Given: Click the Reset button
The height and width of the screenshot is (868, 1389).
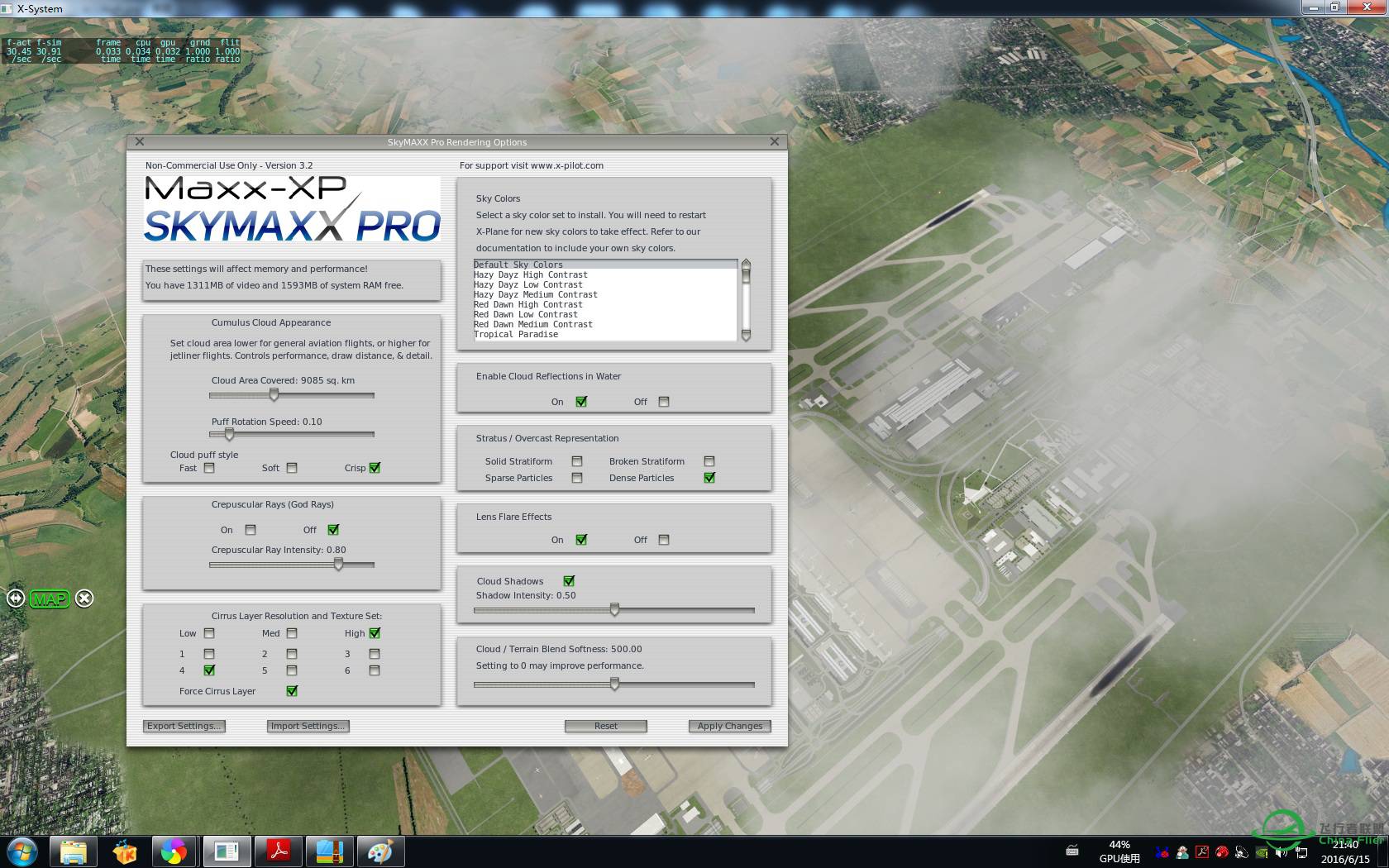Looking at the screenshot, I should tap(606, 726).
